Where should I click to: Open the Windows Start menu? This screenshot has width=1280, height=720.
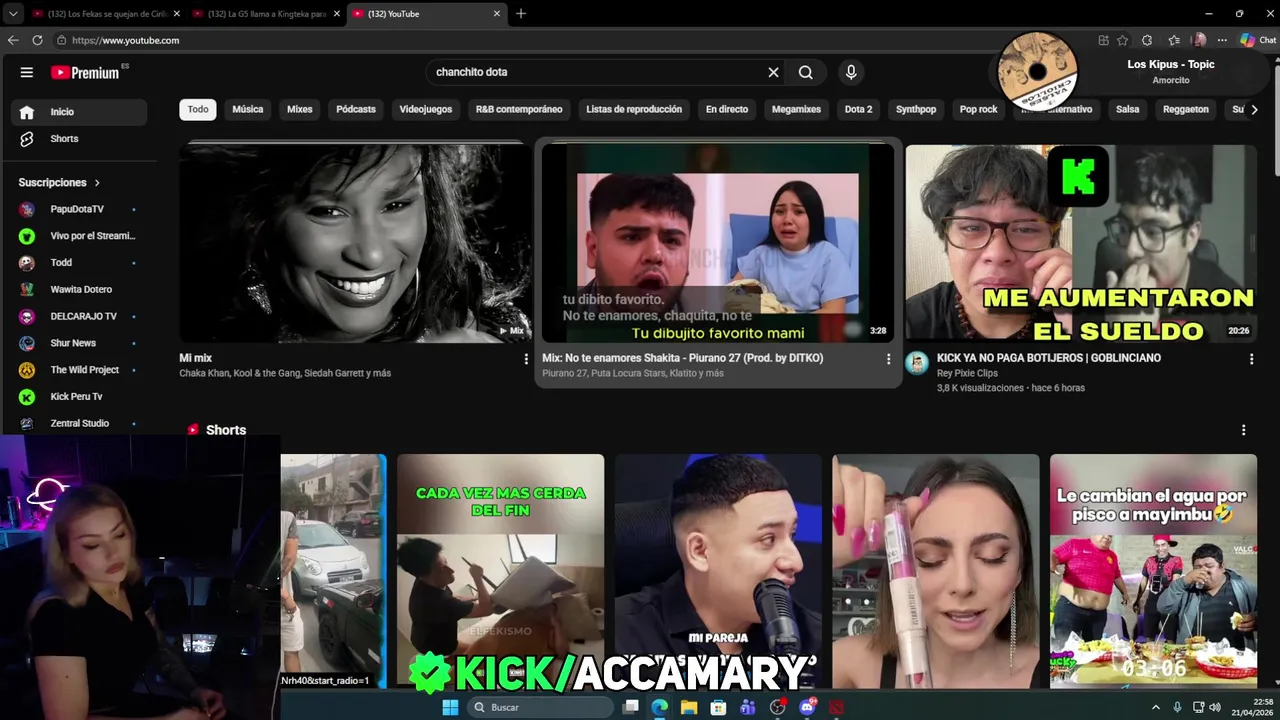[450, 707]
